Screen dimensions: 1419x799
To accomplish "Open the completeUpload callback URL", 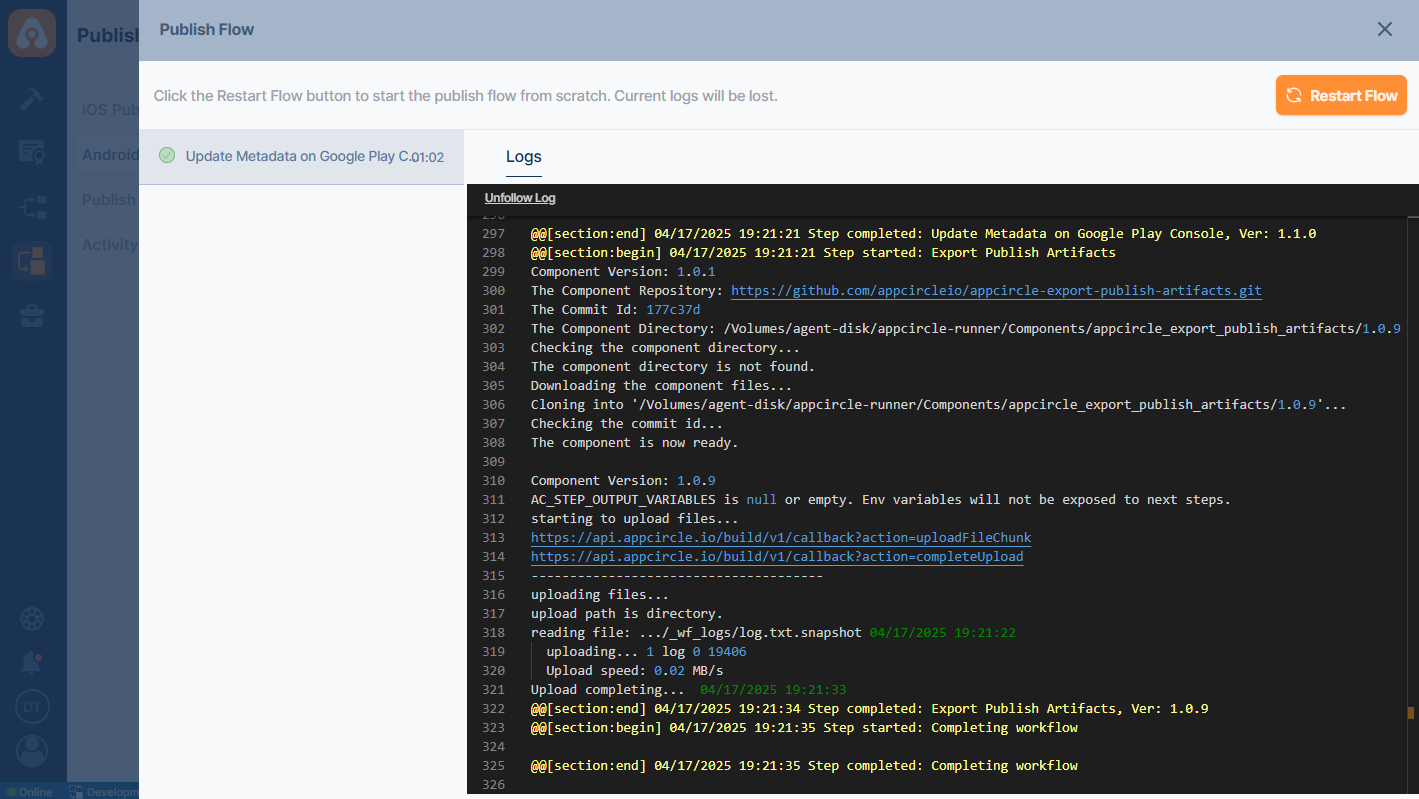I will 777,557.
